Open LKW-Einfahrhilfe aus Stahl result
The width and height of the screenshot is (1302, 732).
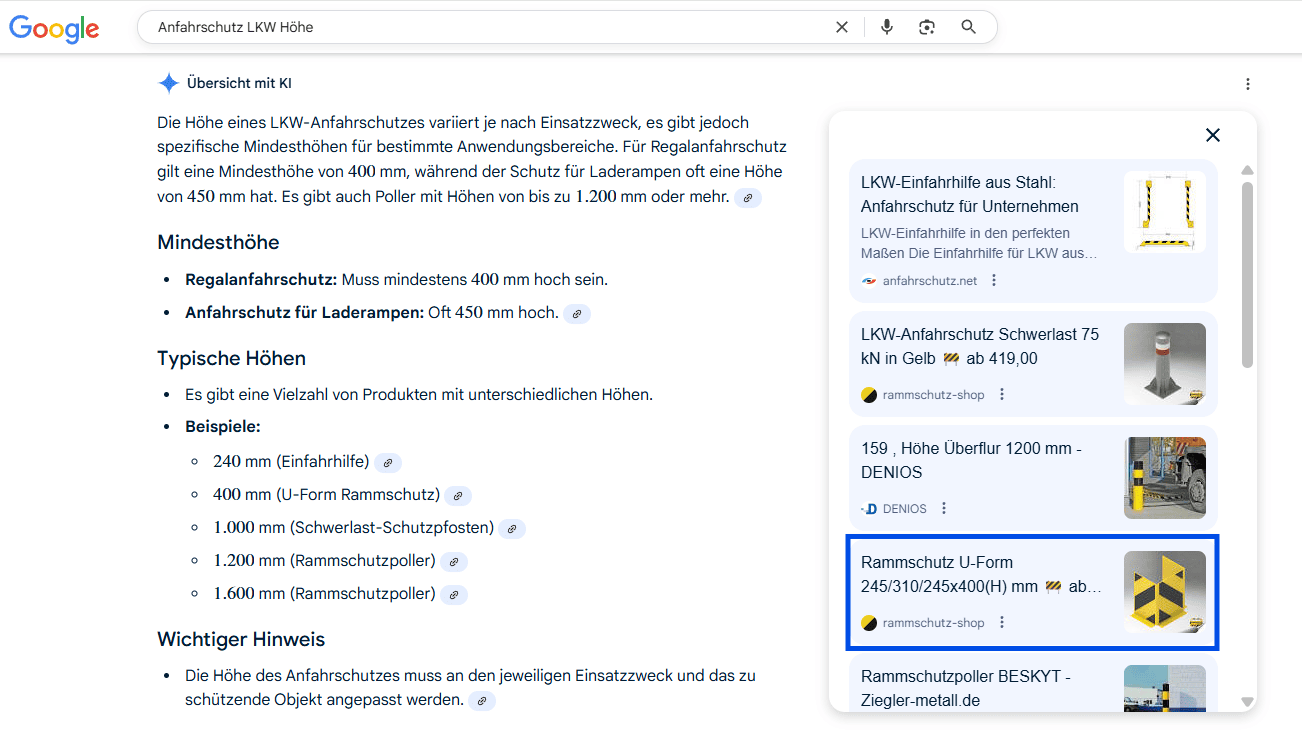pyautogui.click(x=969, y=195)
